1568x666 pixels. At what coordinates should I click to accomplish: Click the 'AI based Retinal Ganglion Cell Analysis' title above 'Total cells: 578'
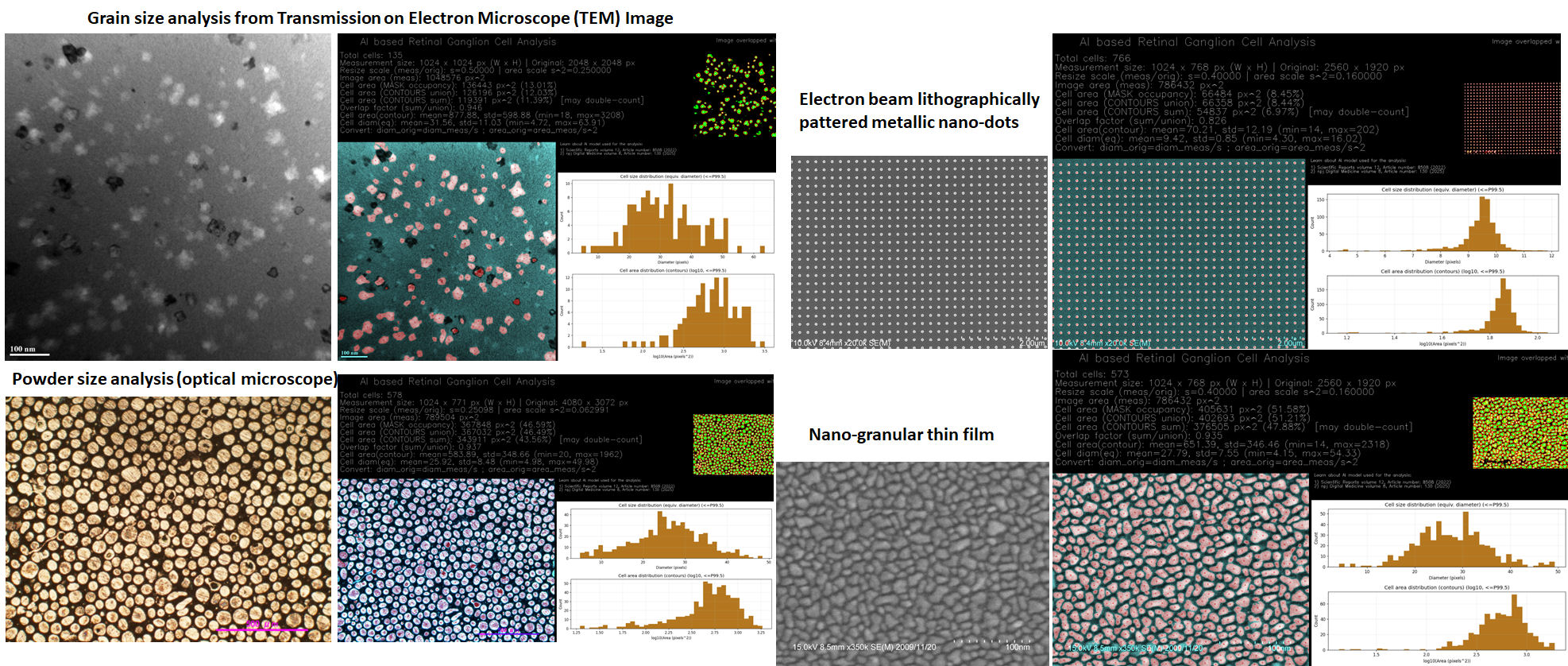tap(458, 381)
